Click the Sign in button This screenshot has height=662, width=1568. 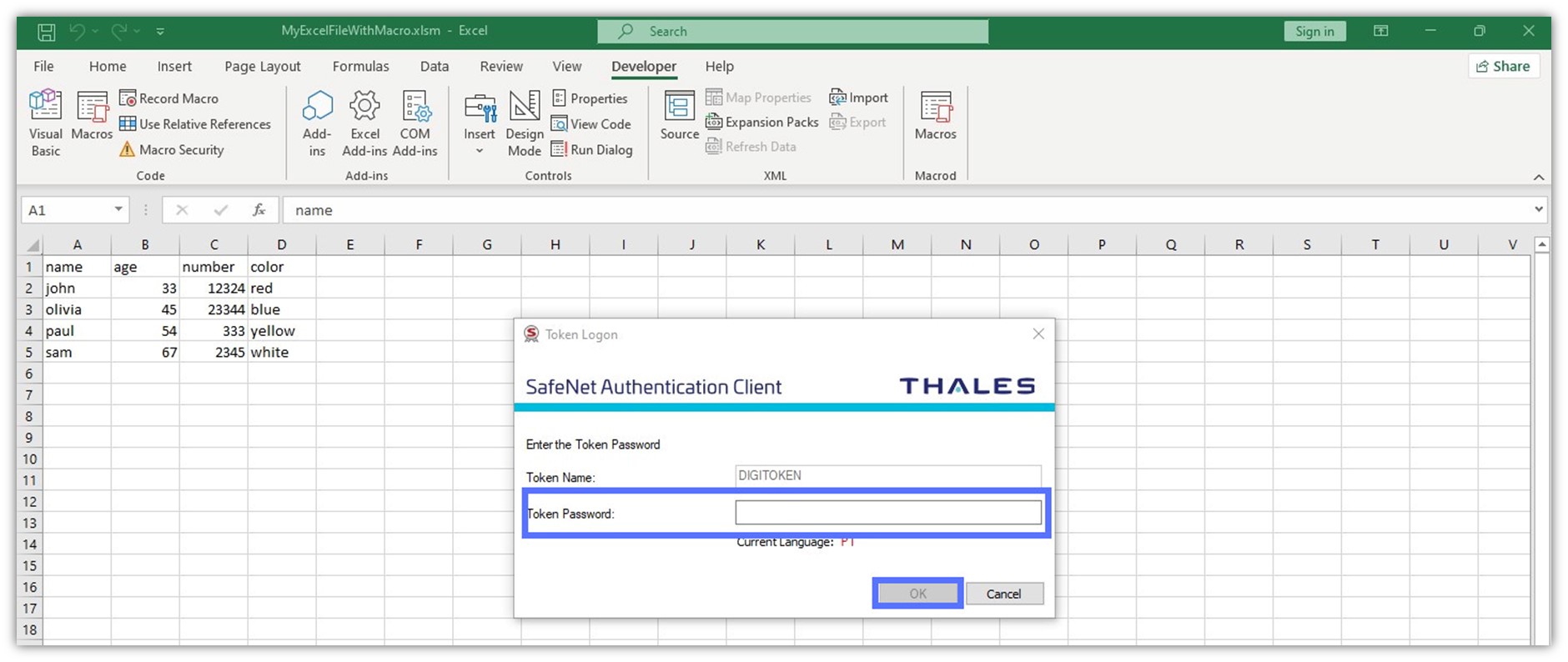point(1314,32)
